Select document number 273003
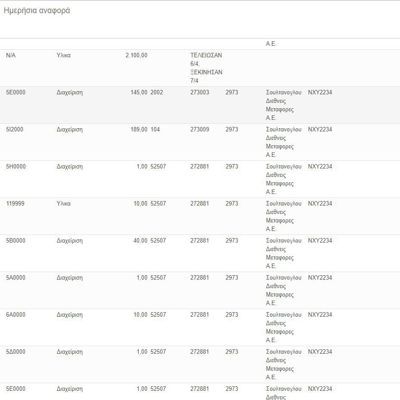The image size is (400, 400). tap(200, 92)
